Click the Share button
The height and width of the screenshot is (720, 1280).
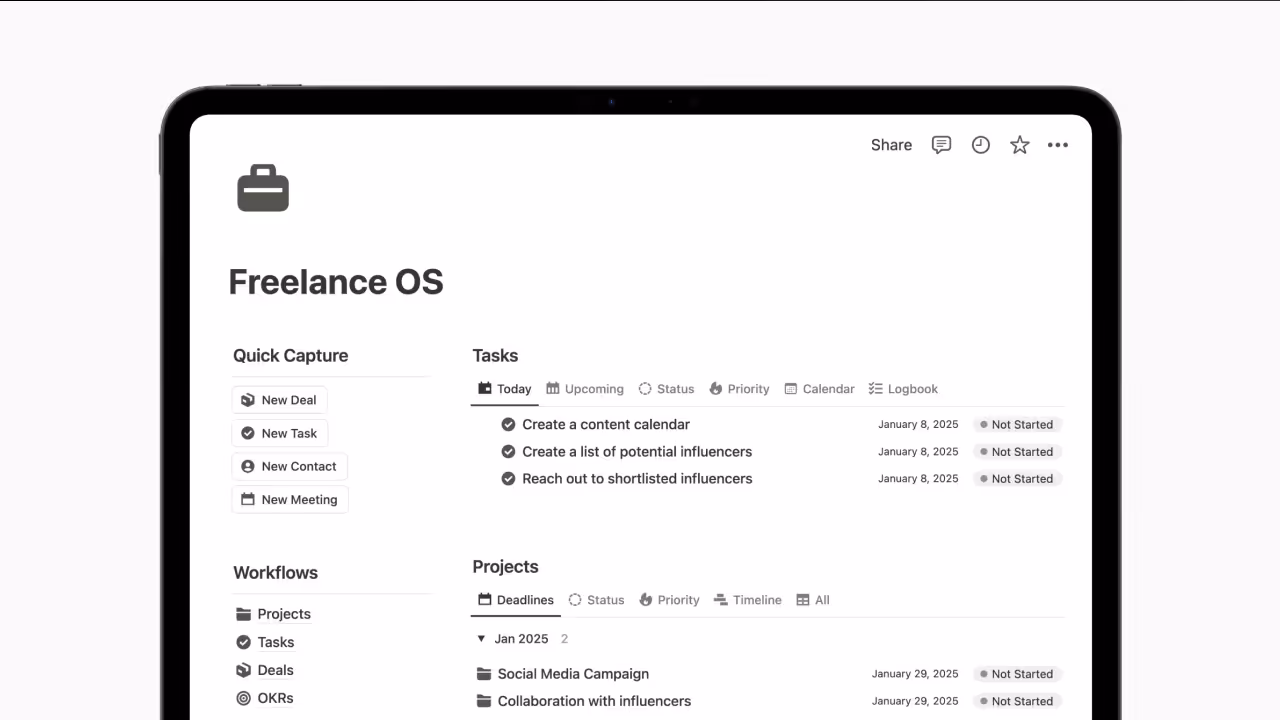[x=890, y=145]
